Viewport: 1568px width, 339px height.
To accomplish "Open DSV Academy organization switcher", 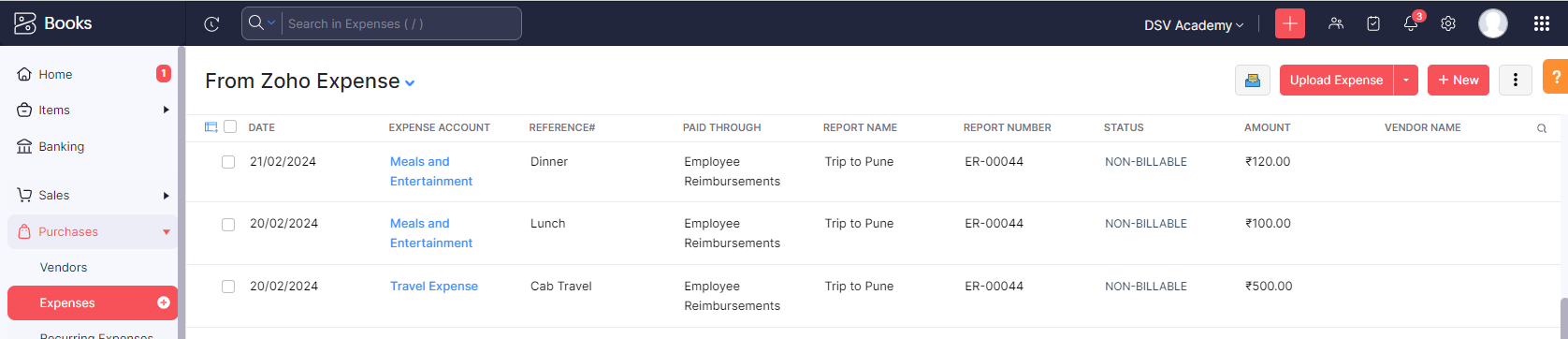I will click(1194, 25).
